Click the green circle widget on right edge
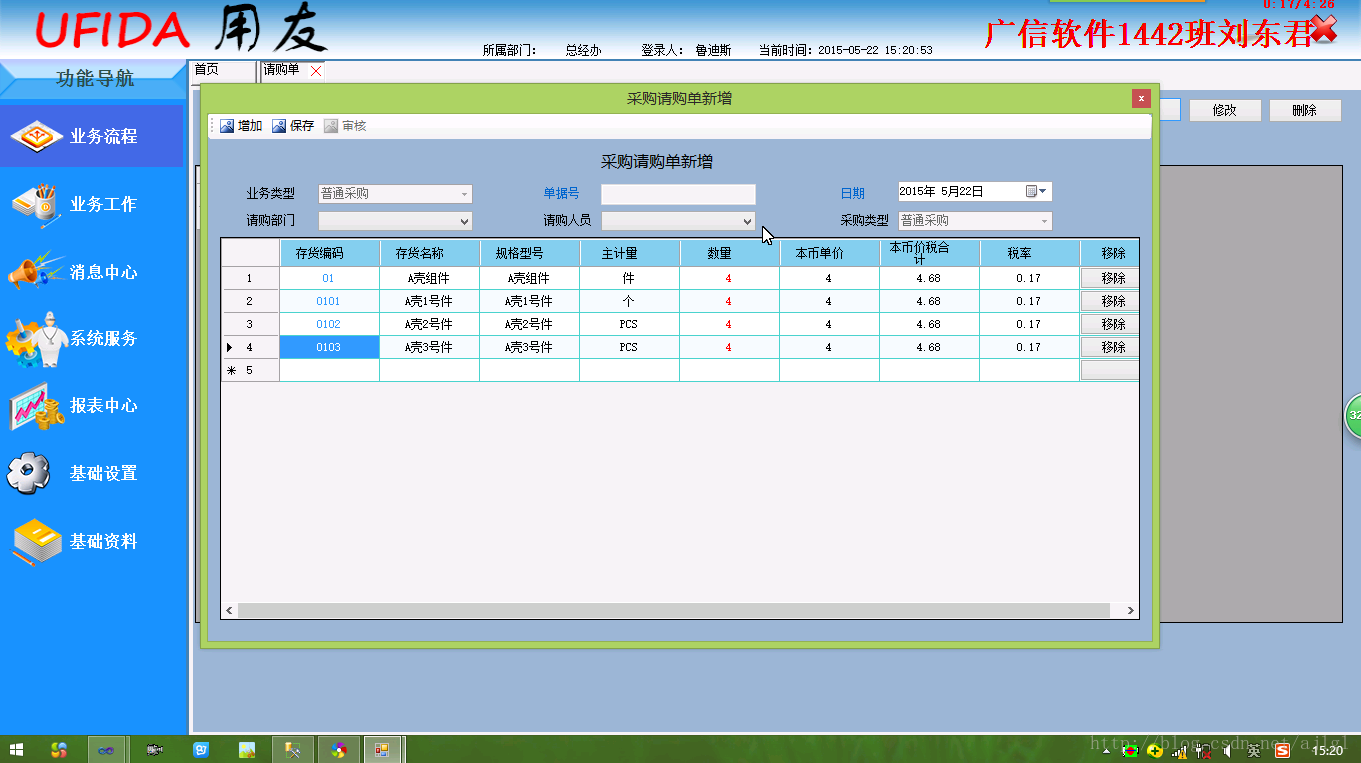The height and width of the screenshot is (763, 1361). 1353,415
